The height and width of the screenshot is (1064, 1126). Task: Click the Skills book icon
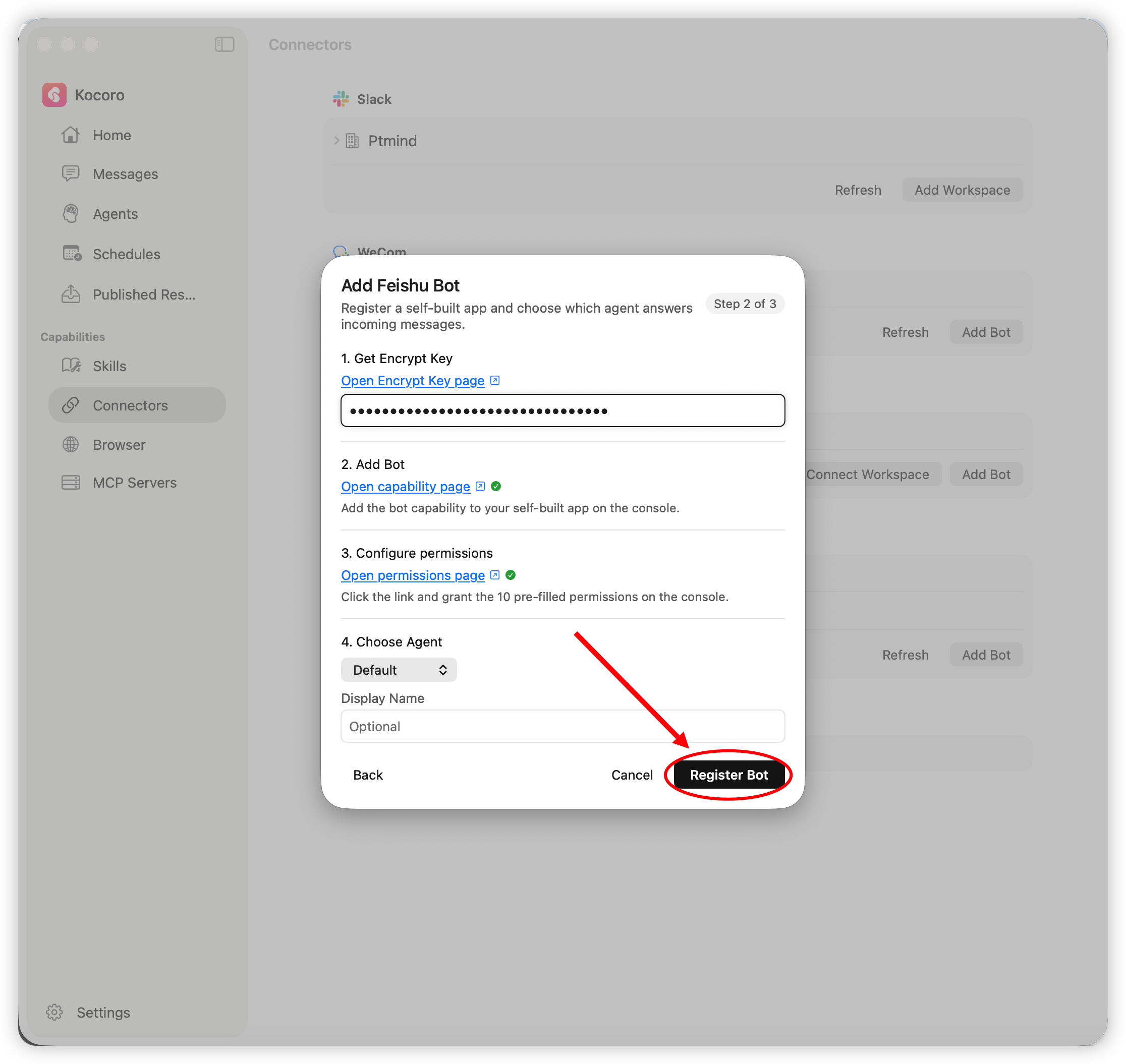point(71,366)
